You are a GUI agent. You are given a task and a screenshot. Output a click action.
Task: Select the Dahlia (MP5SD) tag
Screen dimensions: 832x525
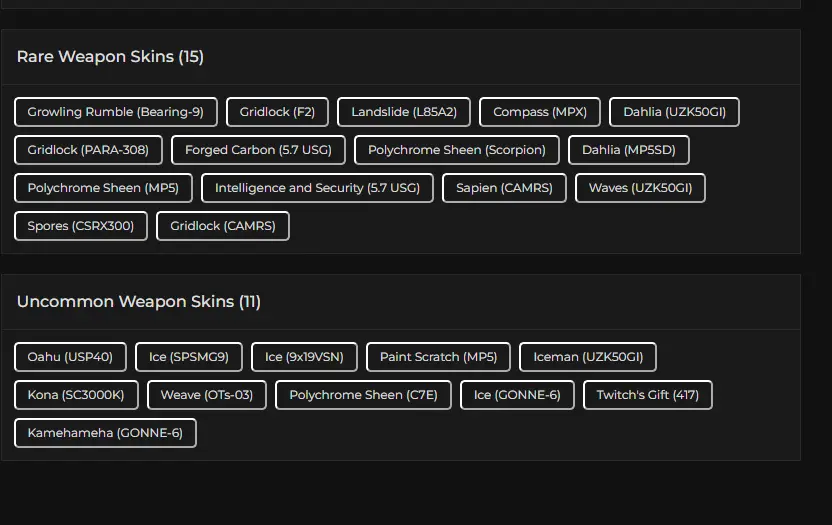pyautogui.click(x=628, y=150)
